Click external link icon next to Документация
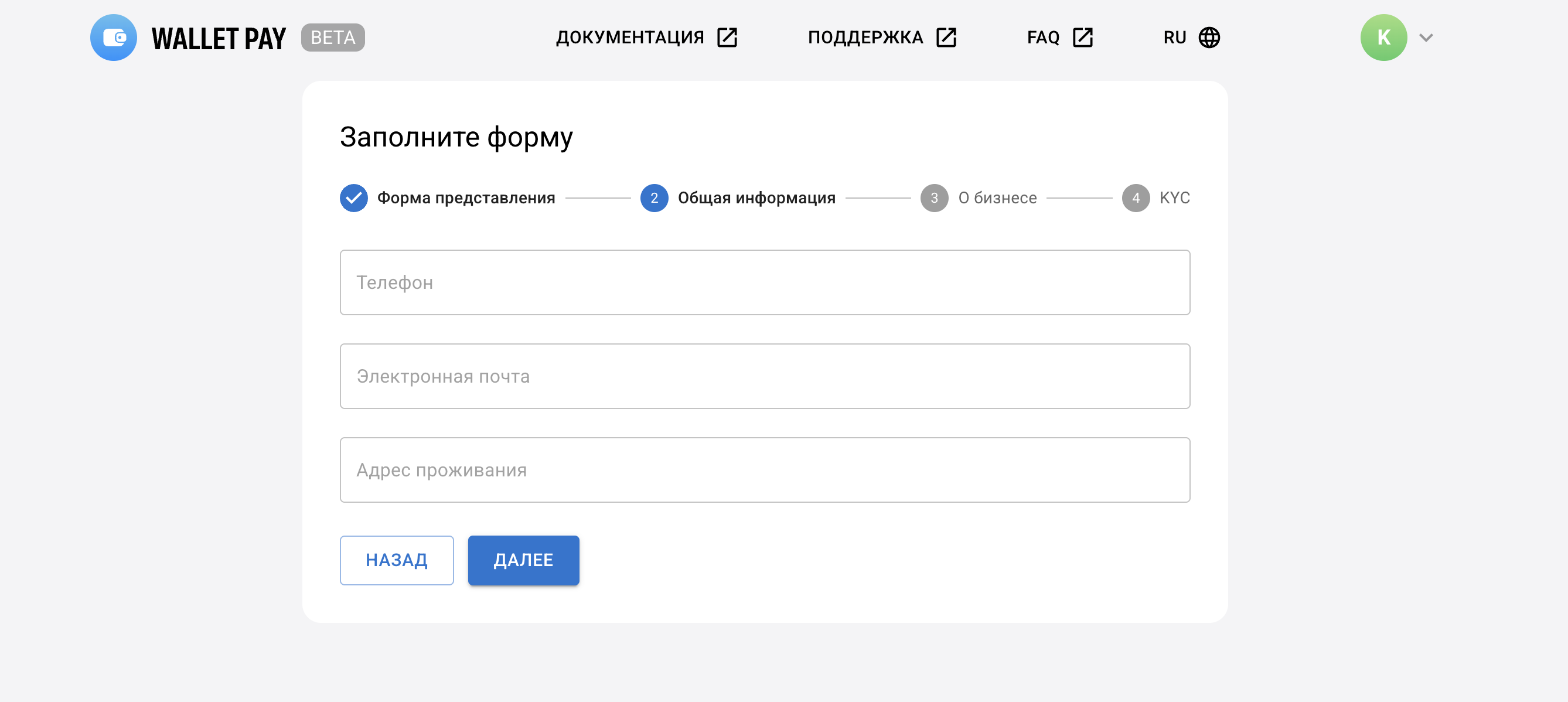Image resolution: width=1568 pixels, height=702 pixels. coord(727,38)
